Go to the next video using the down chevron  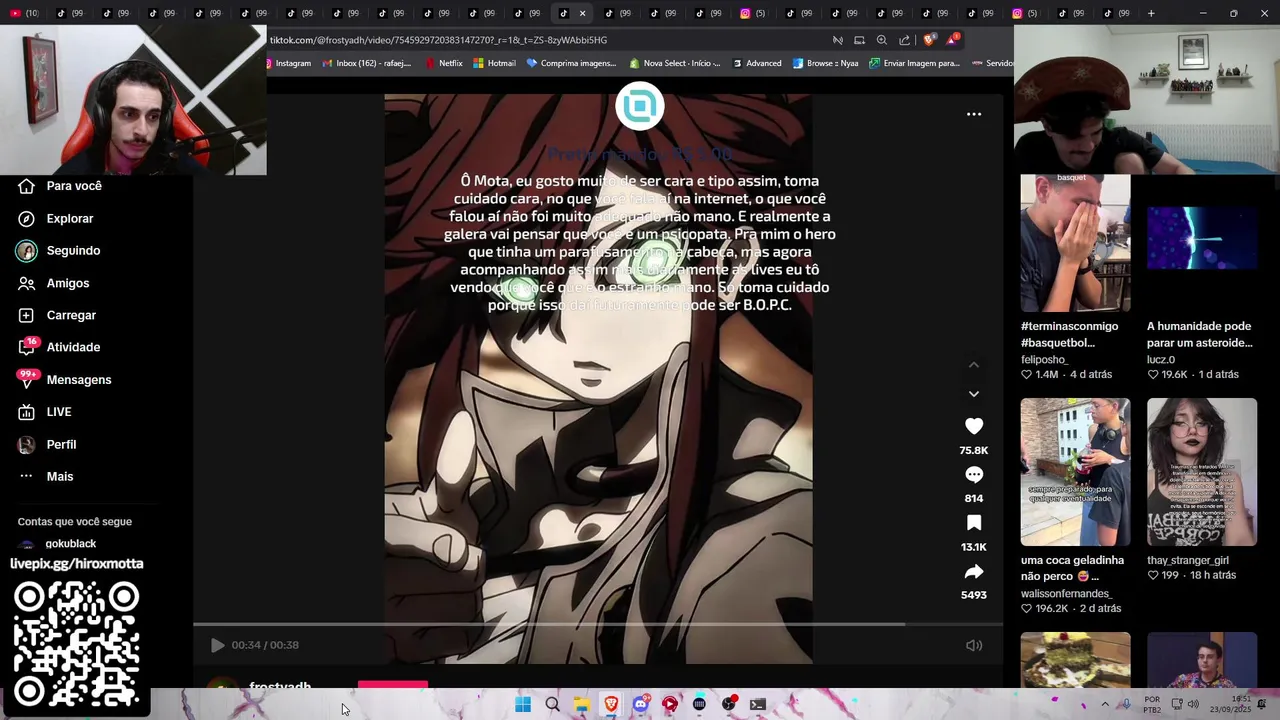974,394
